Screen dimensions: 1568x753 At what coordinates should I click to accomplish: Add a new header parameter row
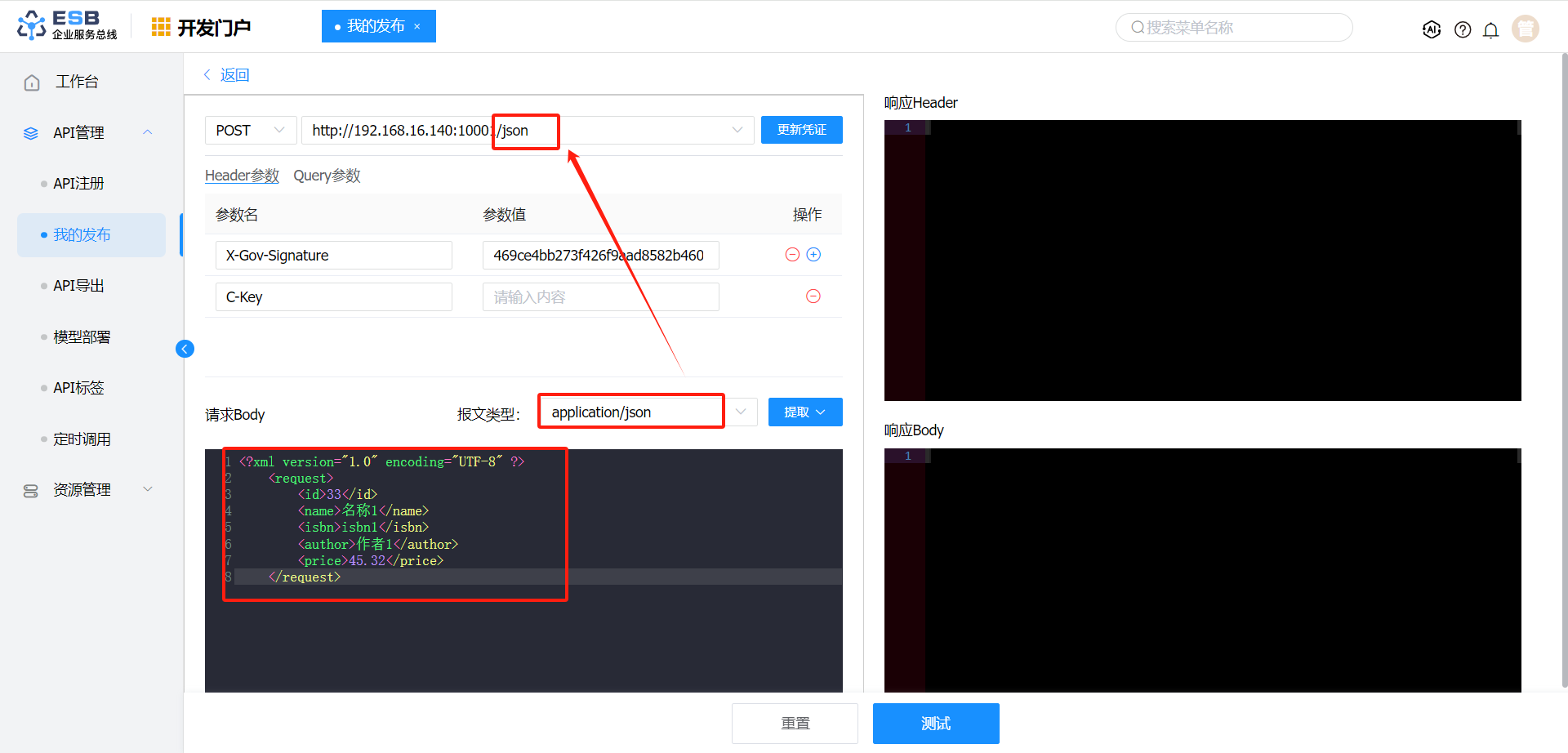[813, 255]
